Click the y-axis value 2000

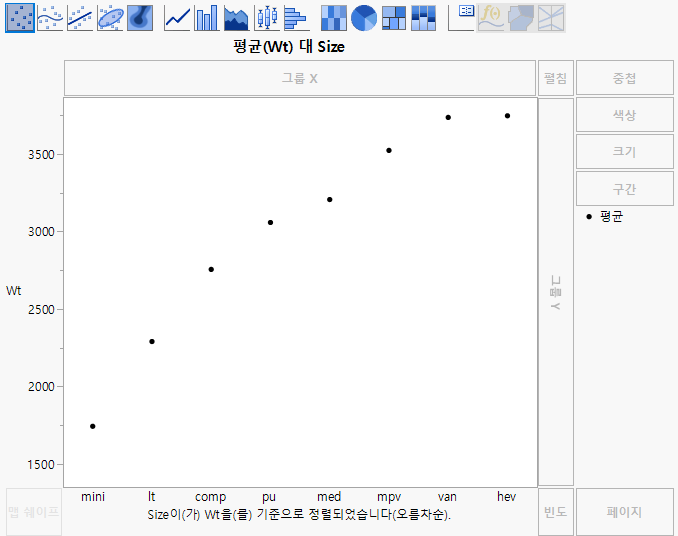(x=42, y=386)
